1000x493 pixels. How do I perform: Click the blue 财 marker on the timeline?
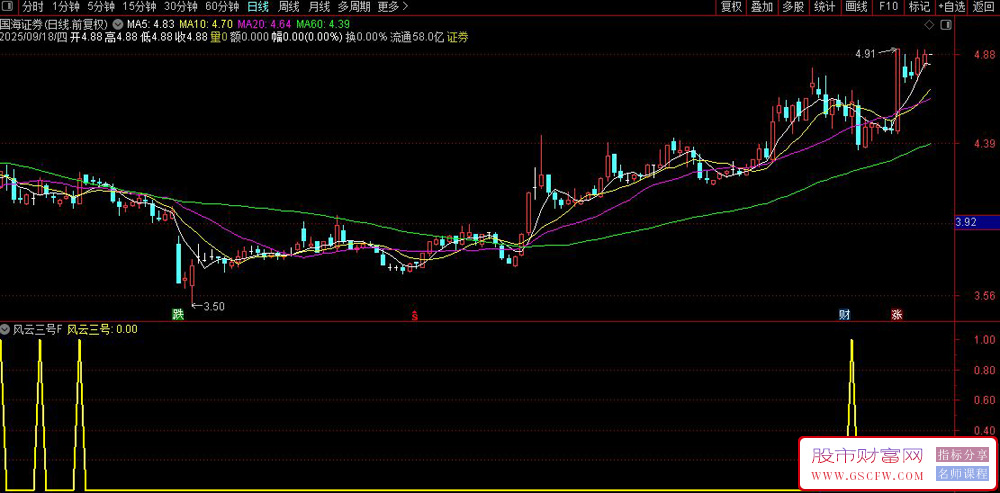pos(844,314)
